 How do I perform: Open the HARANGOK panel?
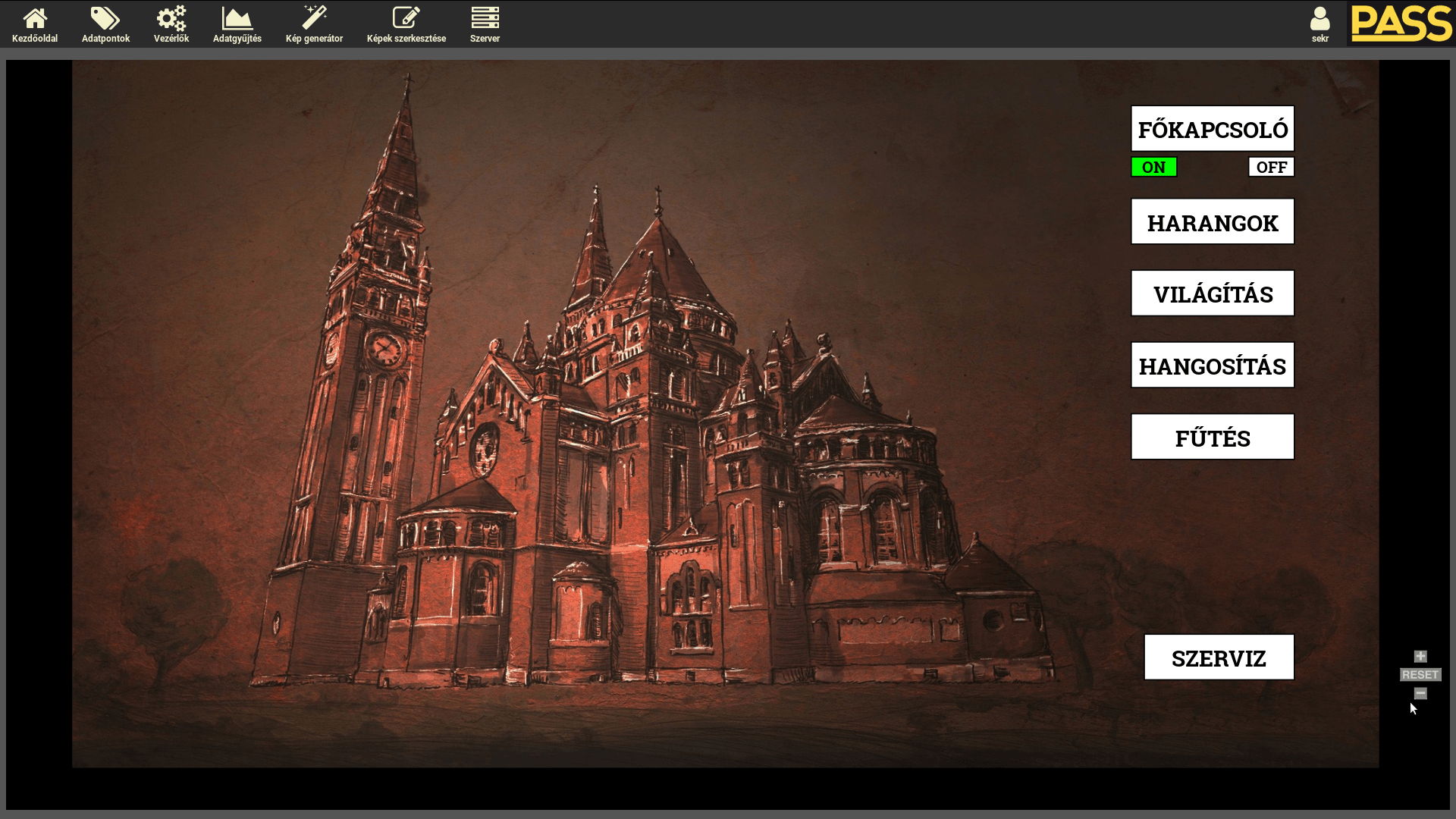tap(1212, 222)
